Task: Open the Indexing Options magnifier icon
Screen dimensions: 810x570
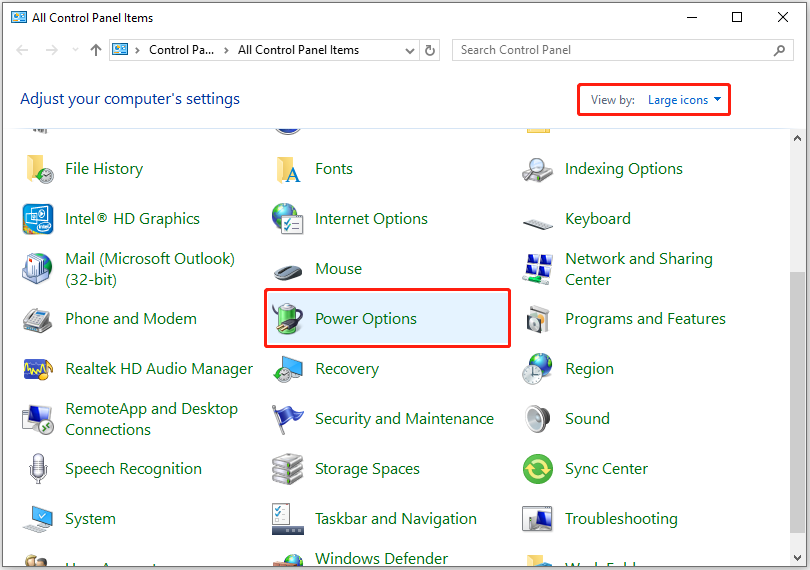Action: point(537,170)
